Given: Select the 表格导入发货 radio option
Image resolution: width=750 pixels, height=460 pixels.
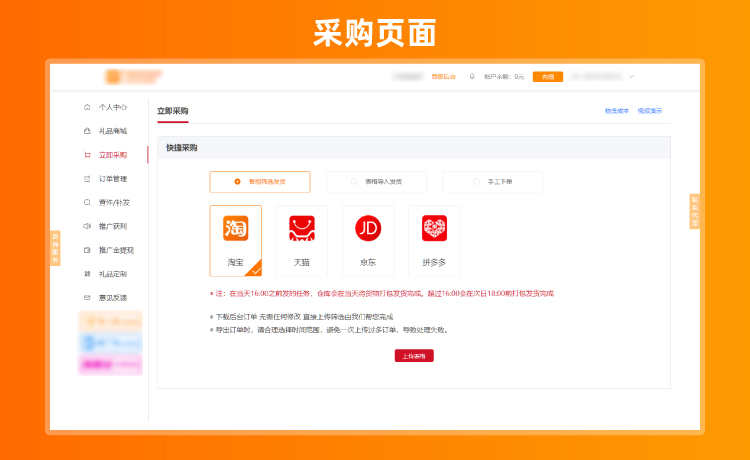Looking at the screenshot, I should click(376, 182).
